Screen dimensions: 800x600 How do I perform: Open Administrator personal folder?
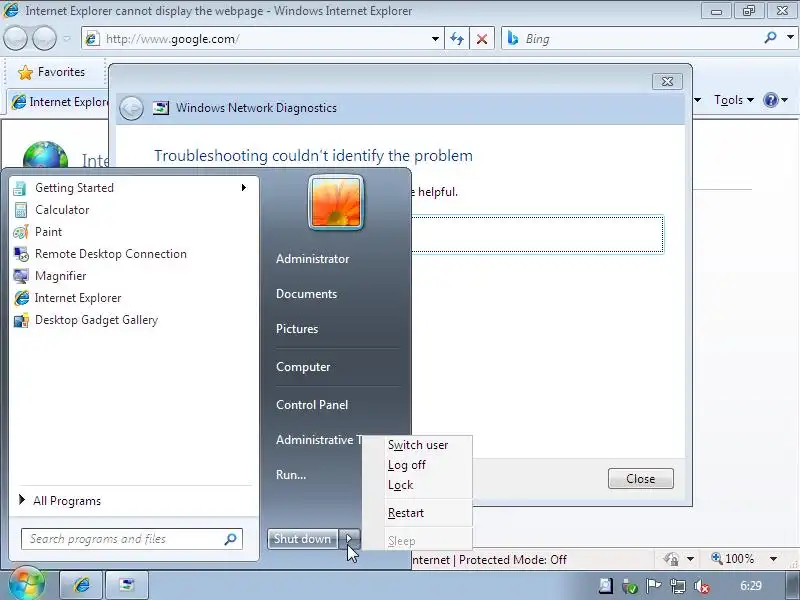312,259
